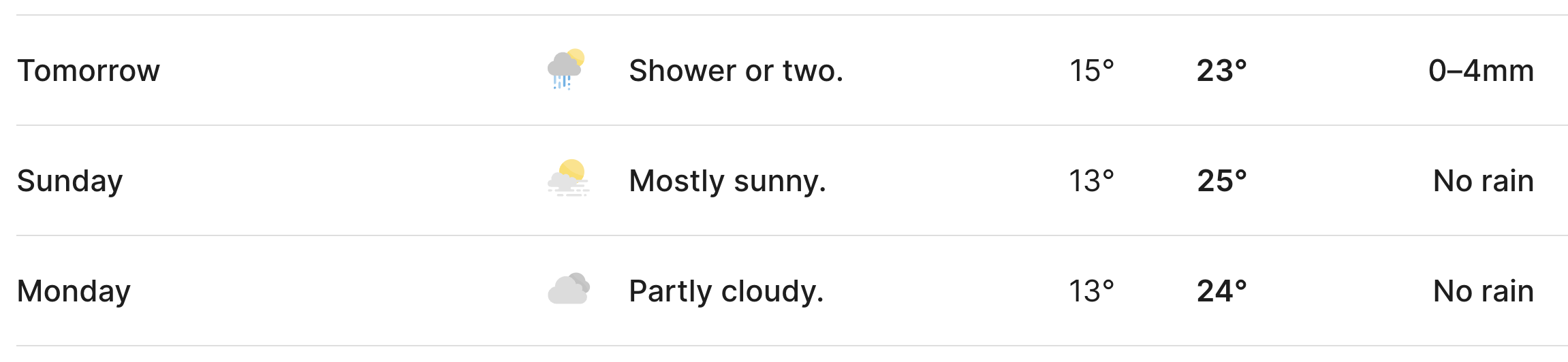Click Tomorrow's minimum temperature of 15°
The height and width of the screenshot is (362, 1568).
pos(1091,71)
